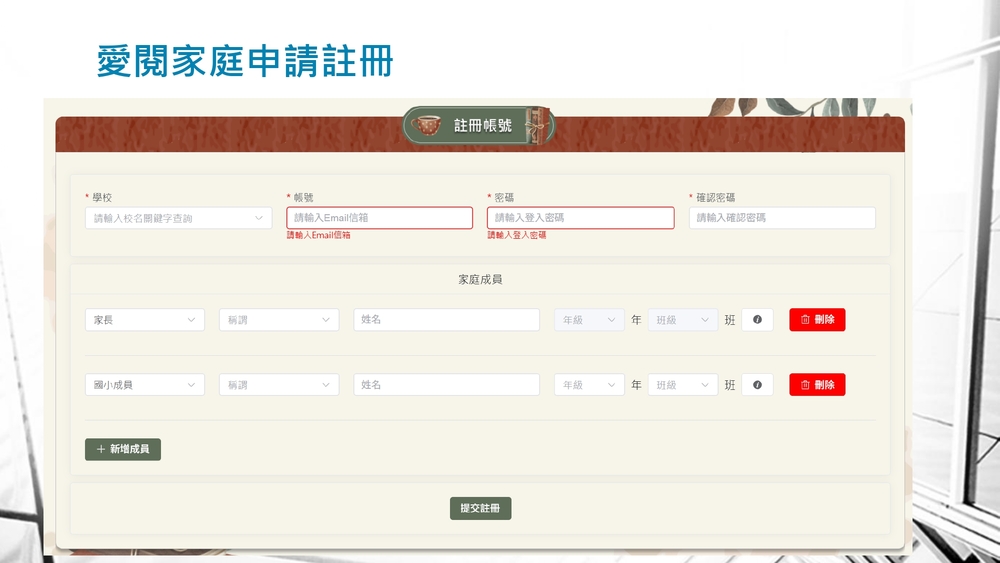Click info icon in 國小成員 member row

click(757, 385)
